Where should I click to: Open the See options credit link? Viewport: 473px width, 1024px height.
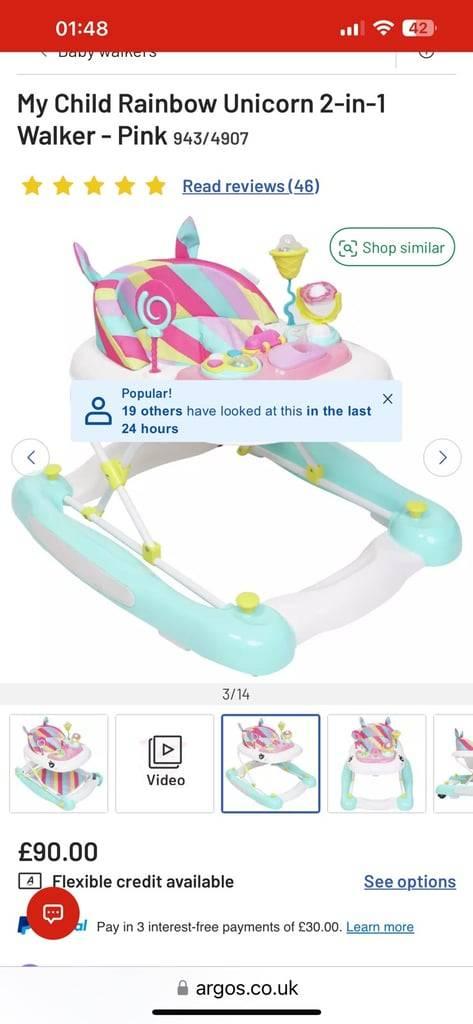410,882
